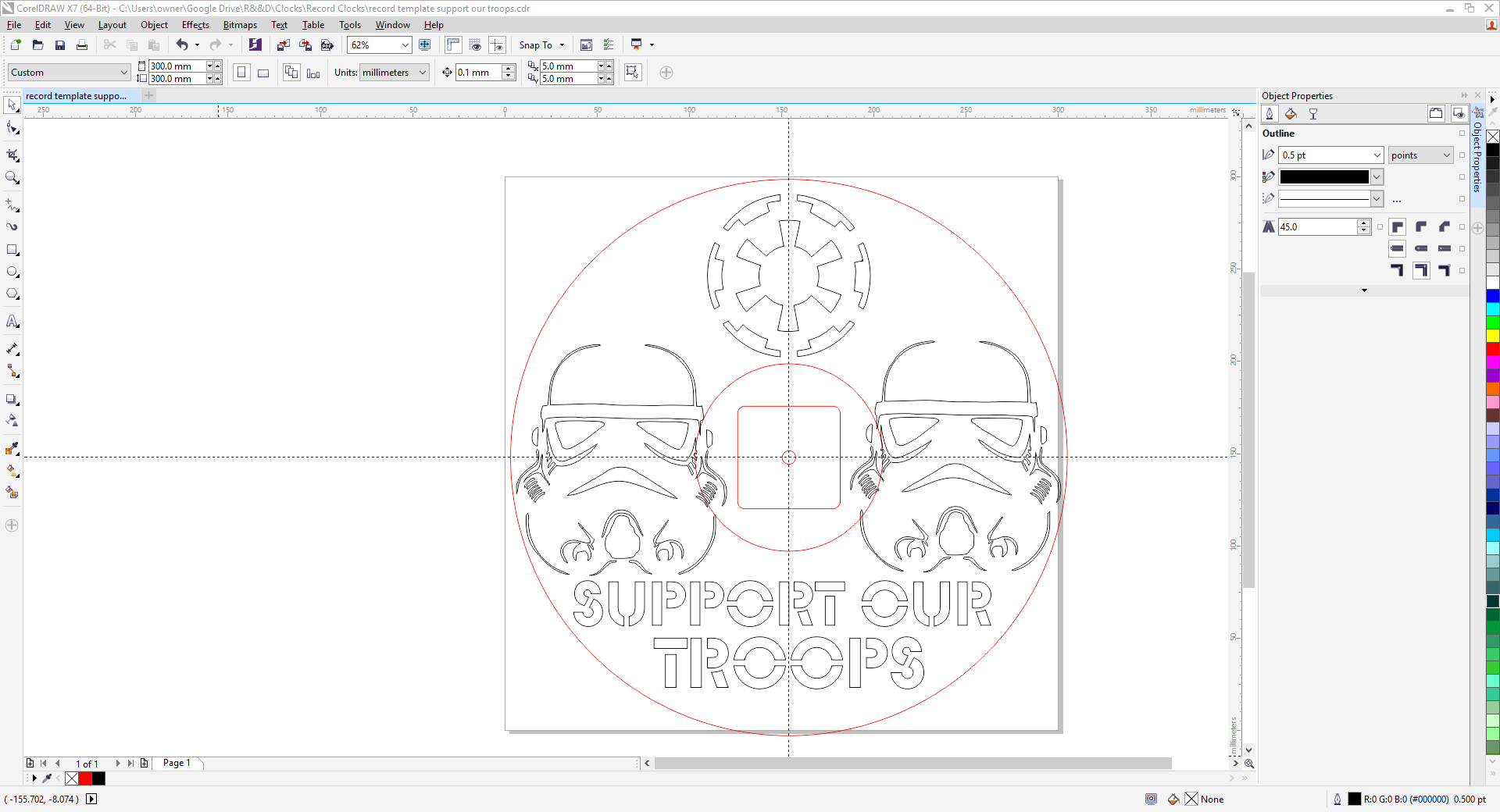
Task: Open the Bitmaps menu
Action: [x=240, y=25]
